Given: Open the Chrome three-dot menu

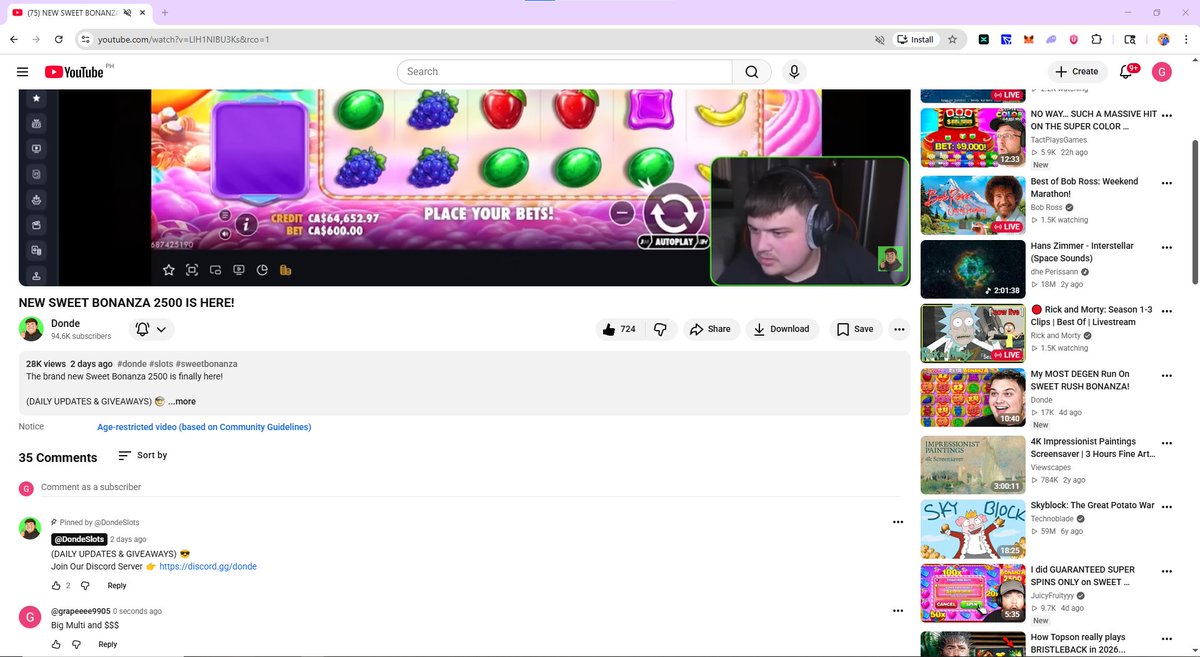Looking at the screenshot, I should pyautogui.click(x=1187, y=39).
